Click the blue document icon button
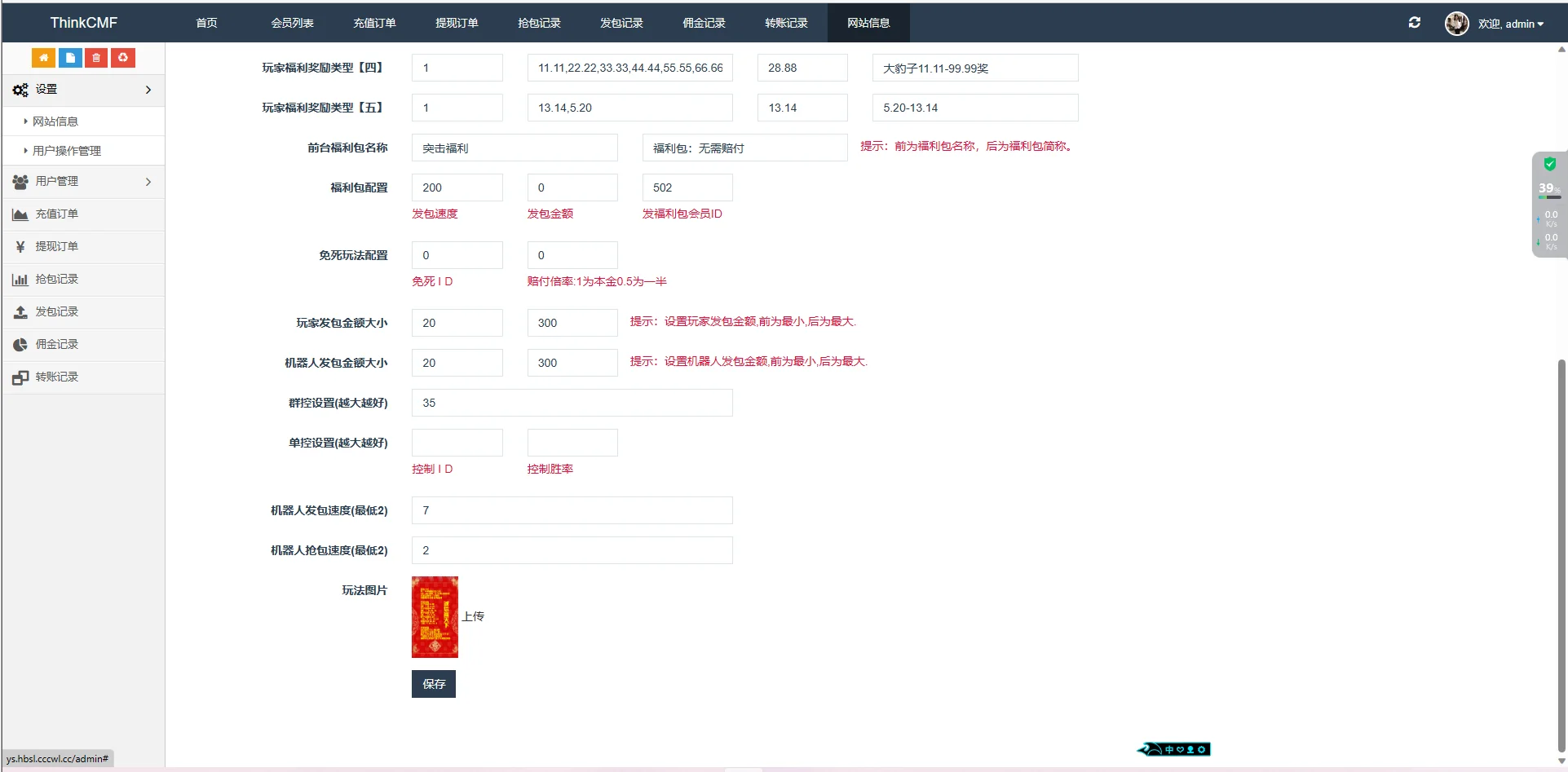Screen dimensions: 1568x772 pyautogui.click(x=70, y=58)
